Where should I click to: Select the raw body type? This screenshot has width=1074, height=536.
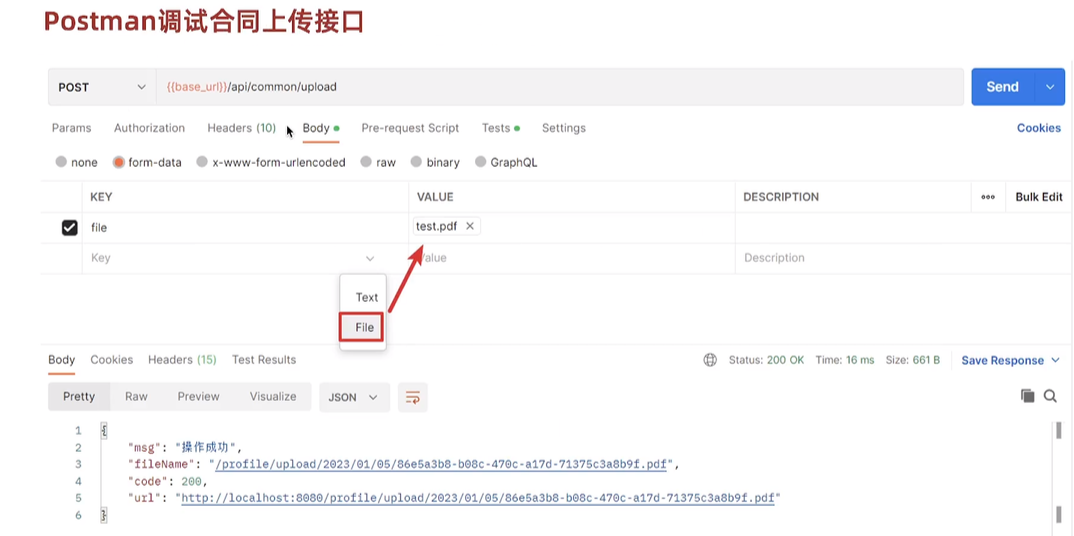pos(378,162)
